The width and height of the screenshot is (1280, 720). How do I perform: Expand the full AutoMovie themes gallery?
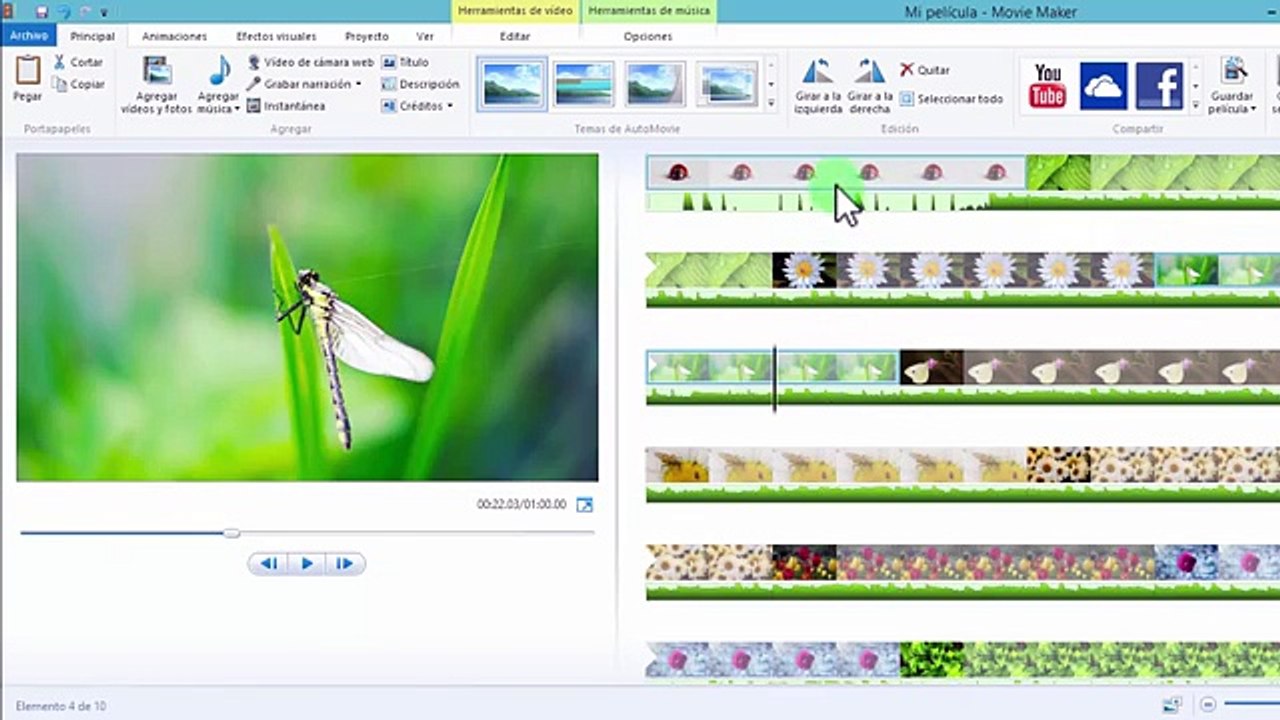(x=771, y=103)
